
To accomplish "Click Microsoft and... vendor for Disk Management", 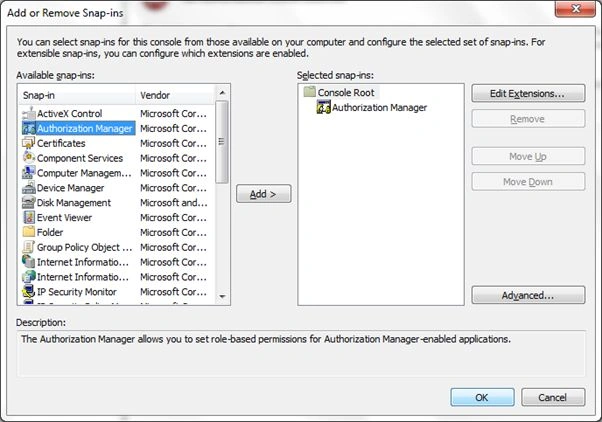I will (174, 202).
